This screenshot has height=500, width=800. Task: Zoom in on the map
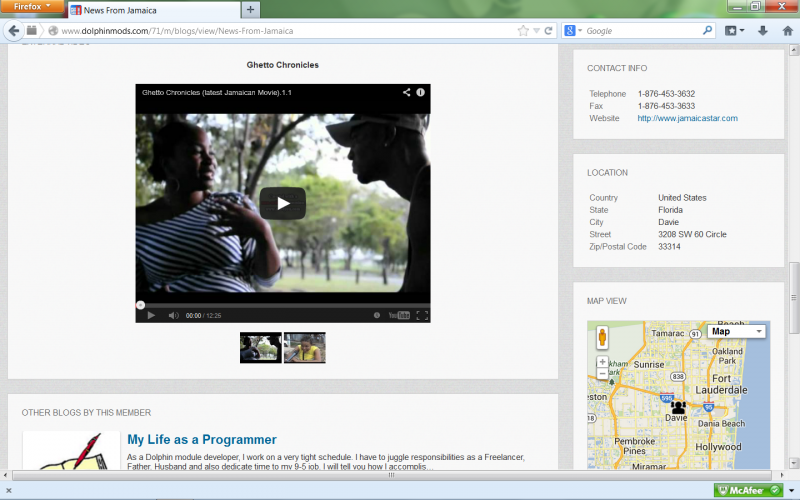tap(603, 362)
